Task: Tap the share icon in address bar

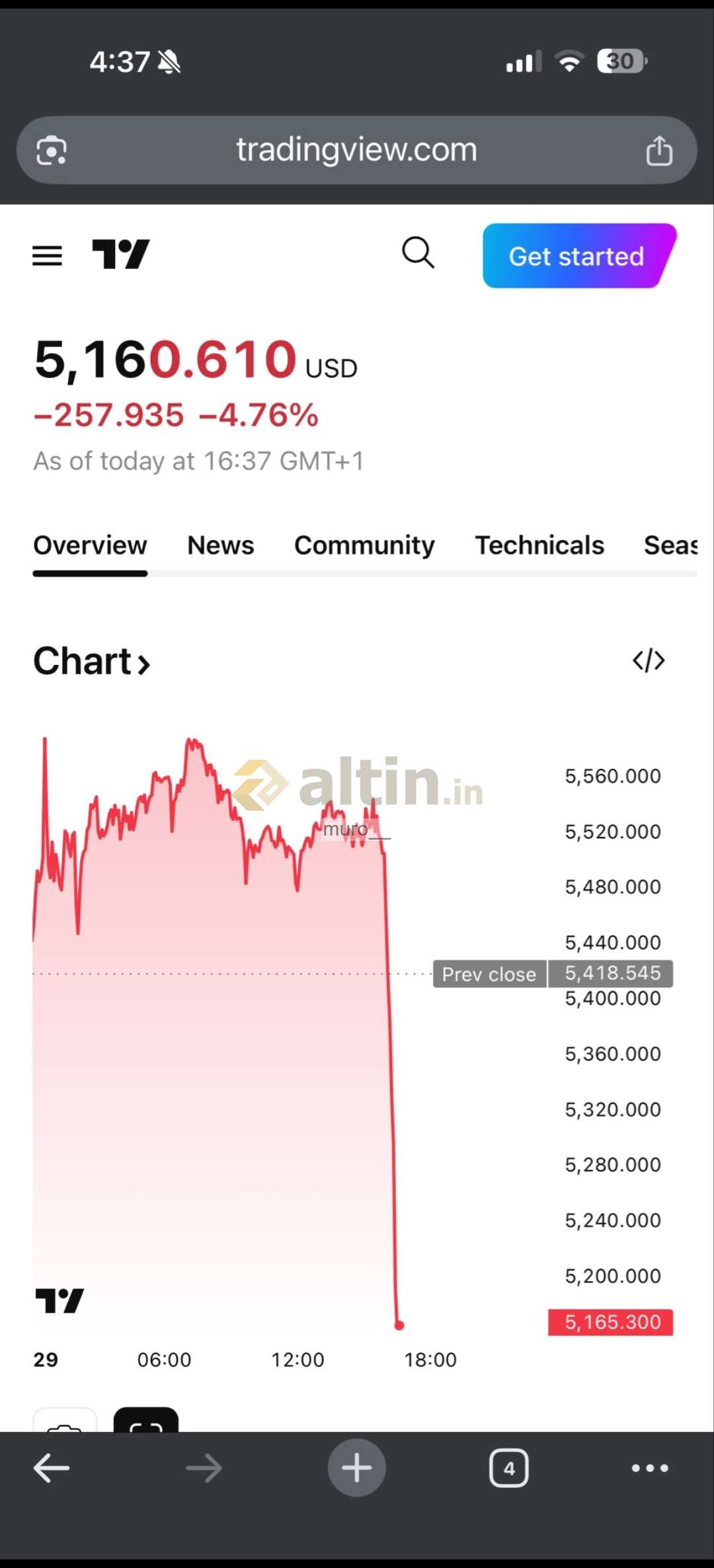Action: click(658, 151)
